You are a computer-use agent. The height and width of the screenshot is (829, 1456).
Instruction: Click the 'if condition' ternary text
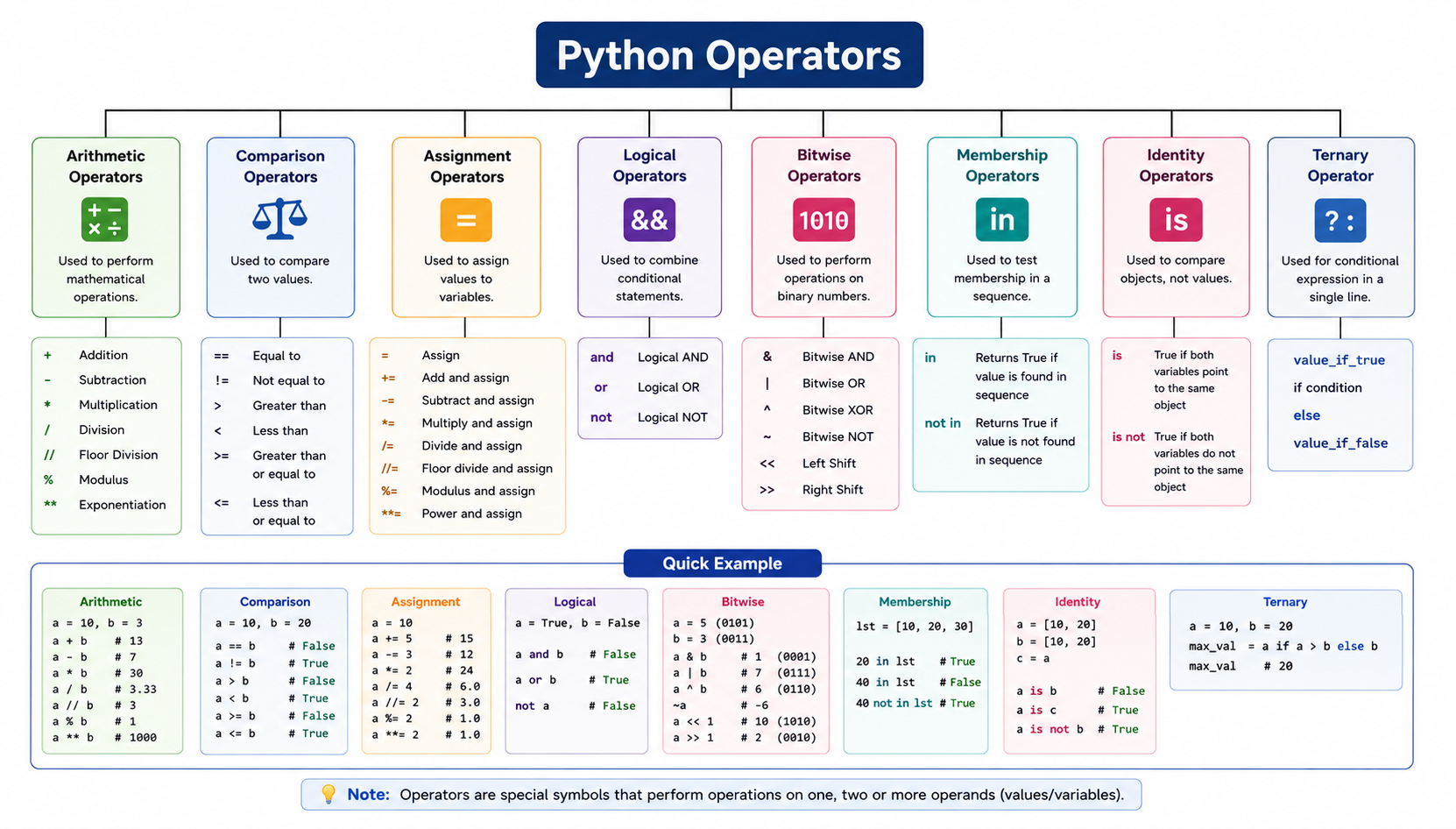(x=1327, y=387)
